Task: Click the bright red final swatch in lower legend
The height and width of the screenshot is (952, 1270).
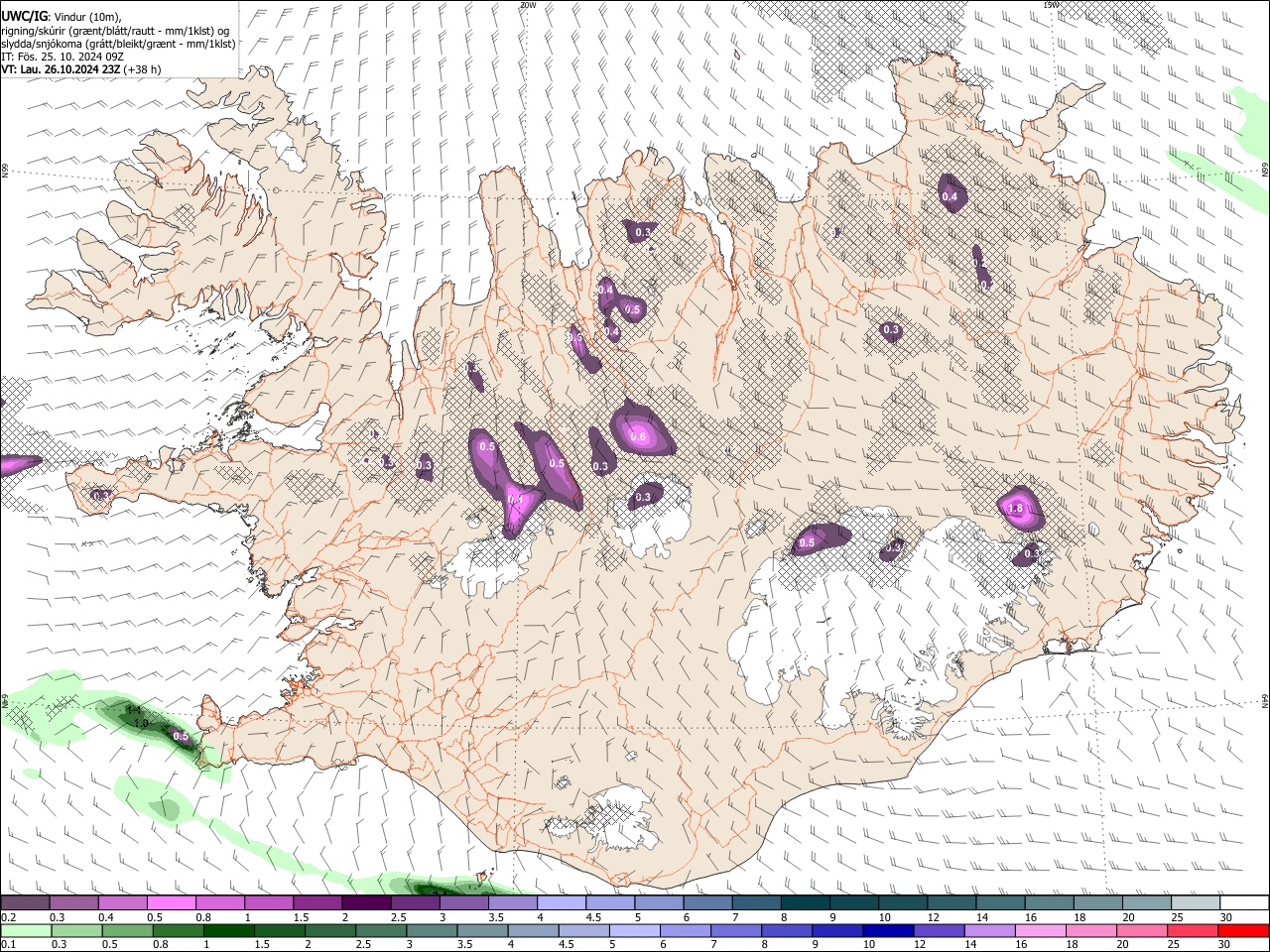Action: click(1244, 930)
